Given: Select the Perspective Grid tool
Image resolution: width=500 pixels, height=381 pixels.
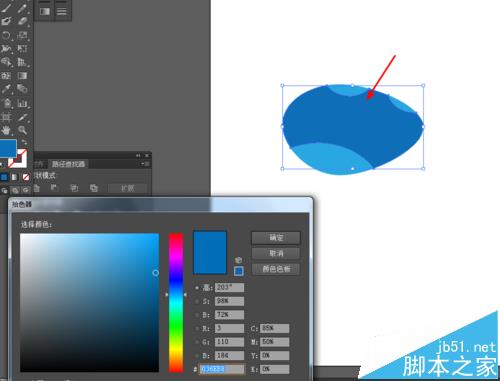Looking at the screenshot, I should (22, 62).
